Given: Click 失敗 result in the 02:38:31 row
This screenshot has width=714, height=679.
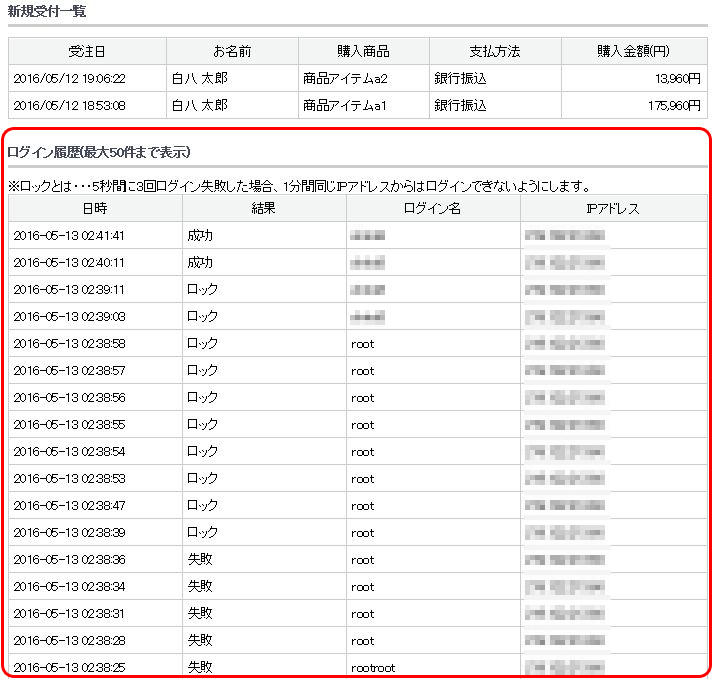Looking at the screenshot, I should [200, 614].
